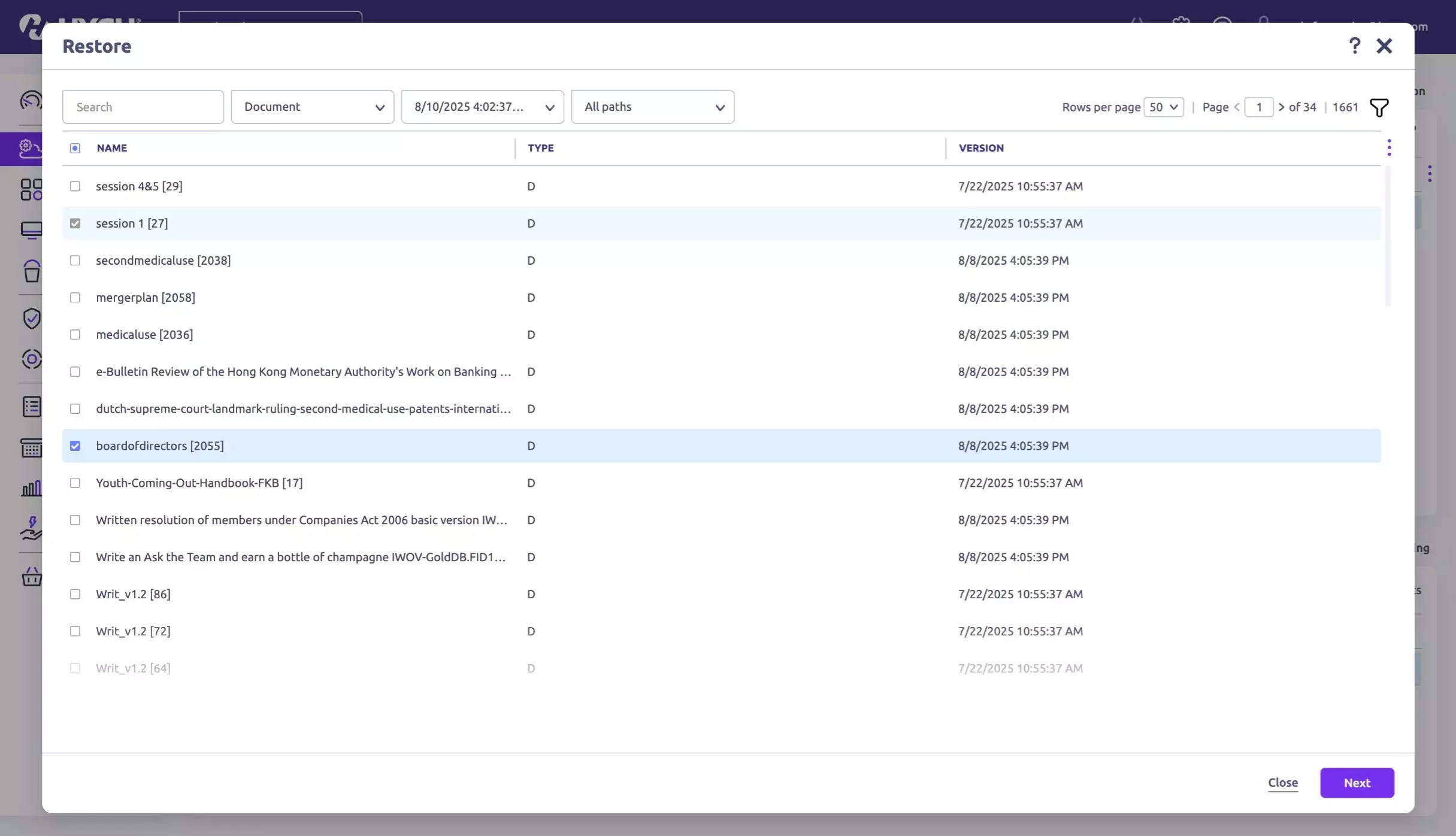Expand the All paths dropdown
This screenshot has height=836, width=1456.
652,107
